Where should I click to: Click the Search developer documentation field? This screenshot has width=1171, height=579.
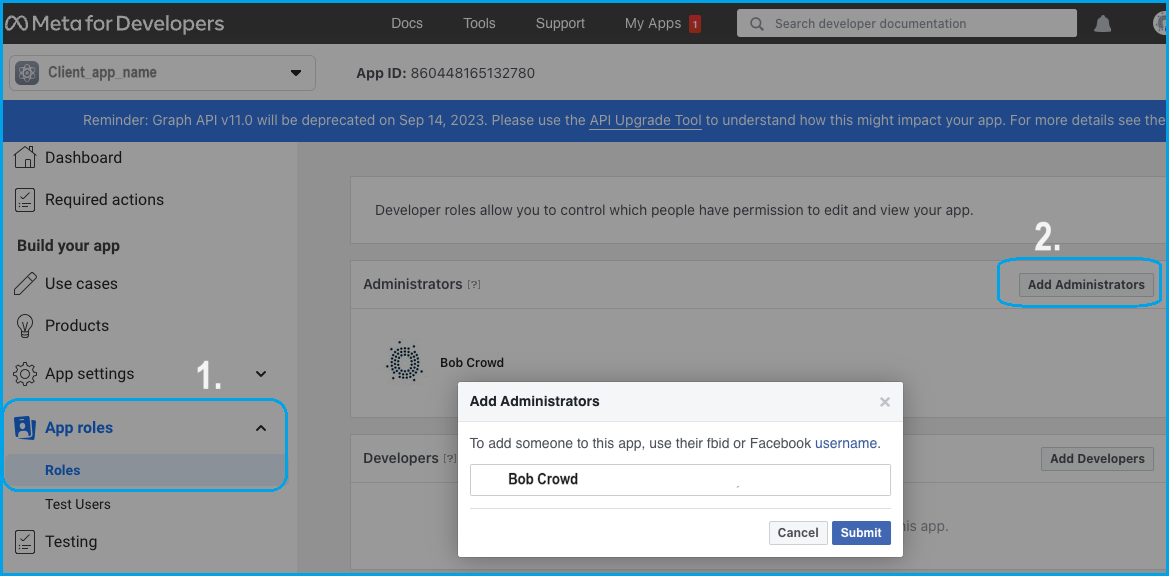(907, 23)
